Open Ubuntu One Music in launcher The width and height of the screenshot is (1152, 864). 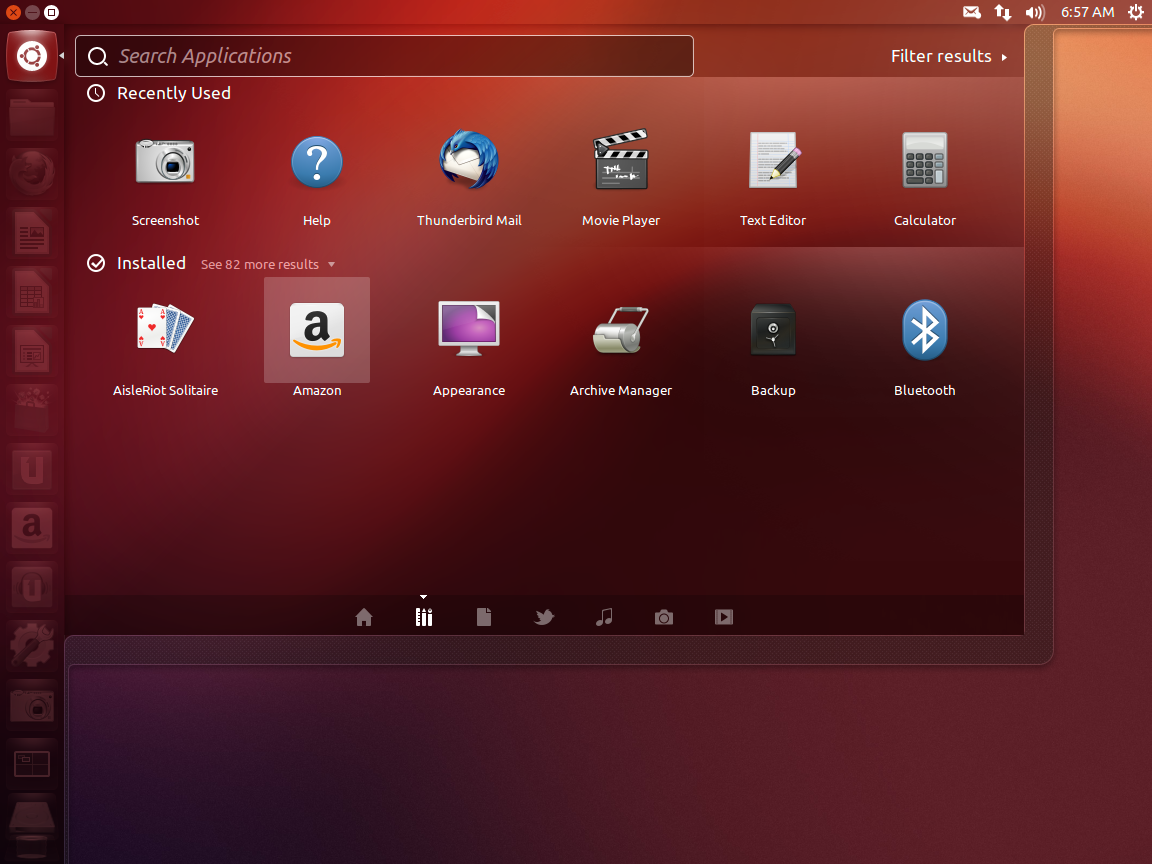pyautogui.click(x=32, y=586)
